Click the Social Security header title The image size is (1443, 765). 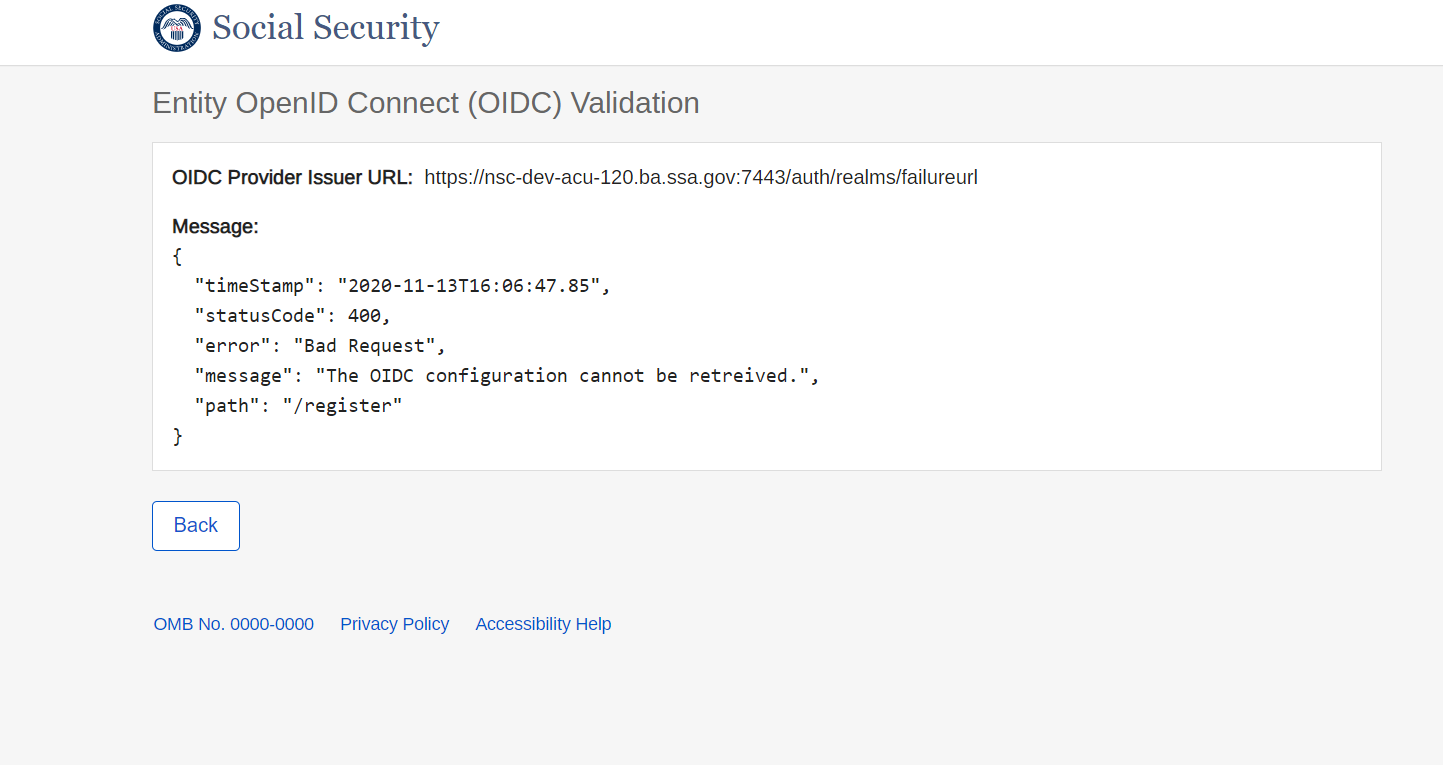tap(325, 28)
